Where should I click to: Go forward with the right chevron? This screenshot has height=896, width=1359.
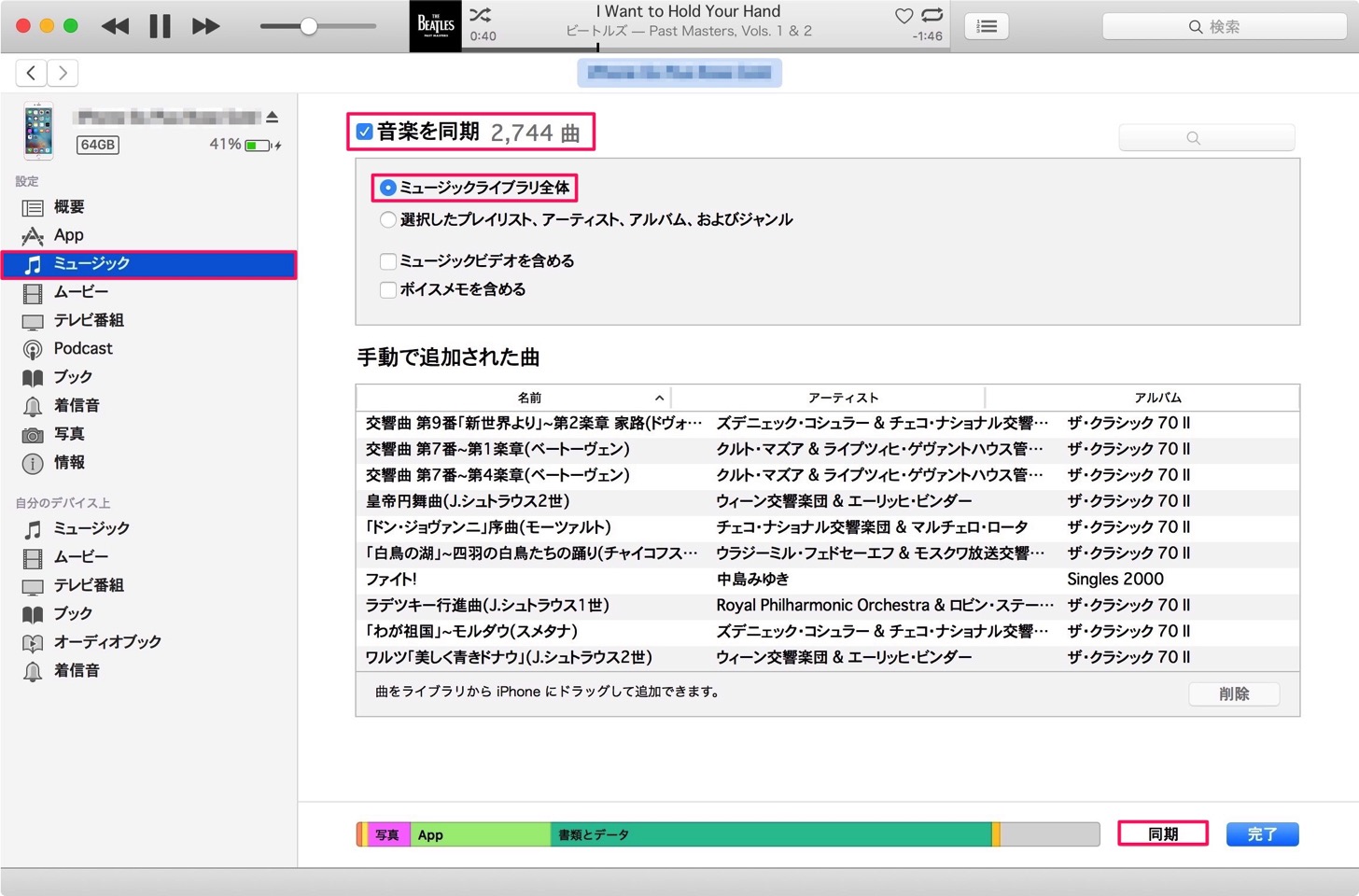point(63,73)
